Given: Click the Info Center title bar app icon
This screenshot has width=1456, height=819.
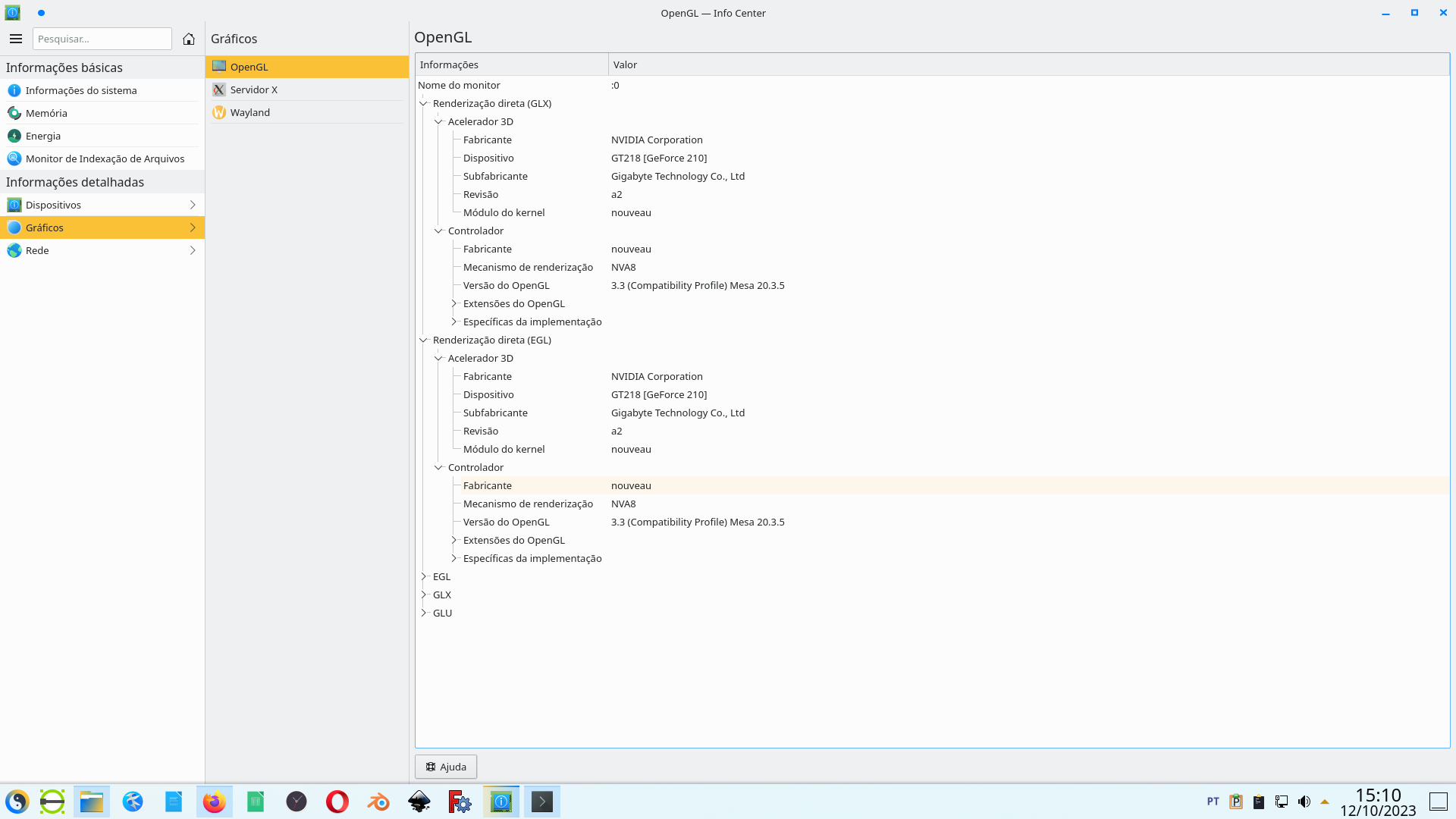Looking at the screenshot, I should [13, 13].
